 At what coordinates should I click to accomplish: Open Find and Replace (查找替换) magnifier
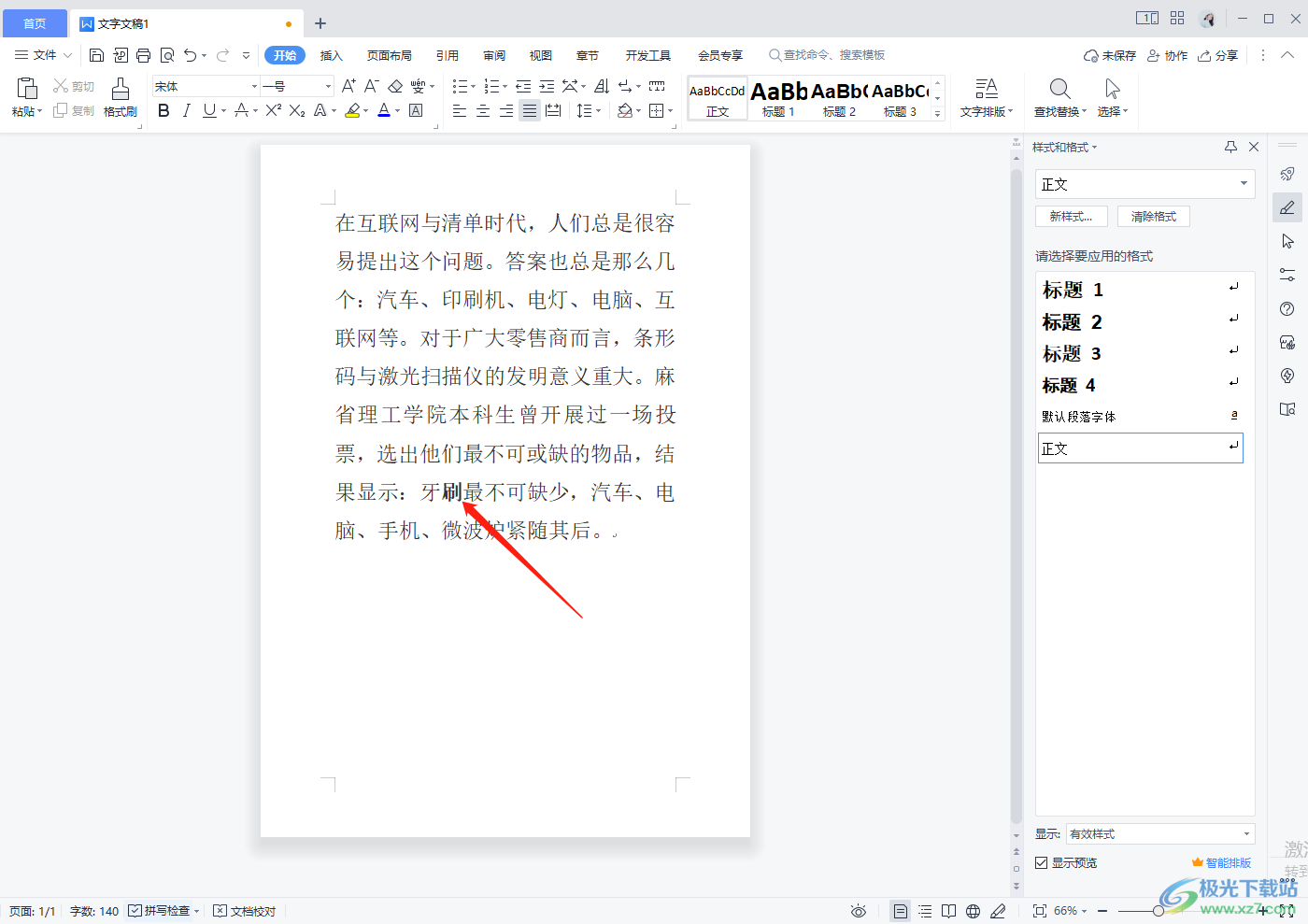(1059, 89)
